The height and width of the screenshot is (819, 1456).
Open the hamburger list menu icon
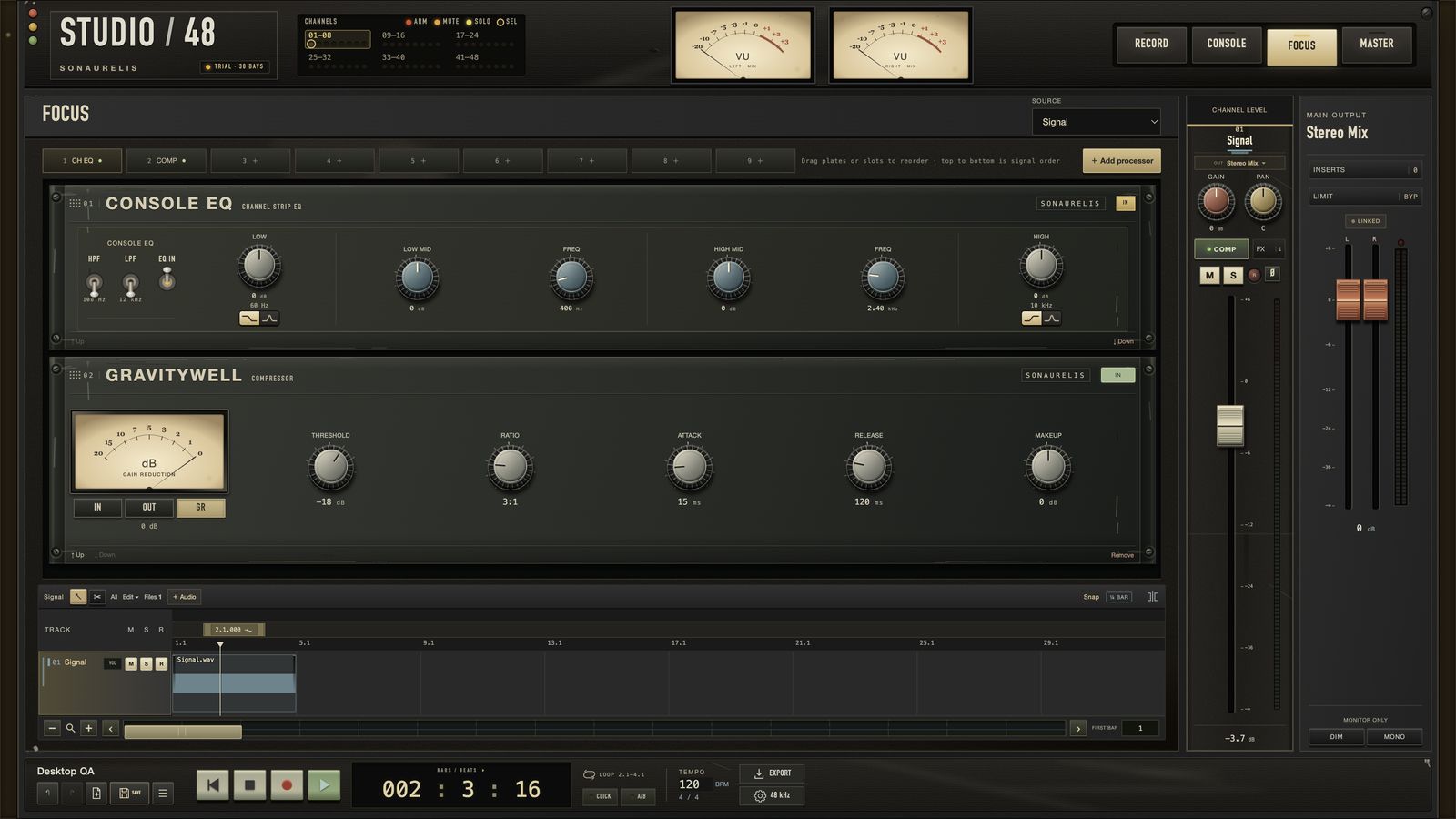click(163, 794)
